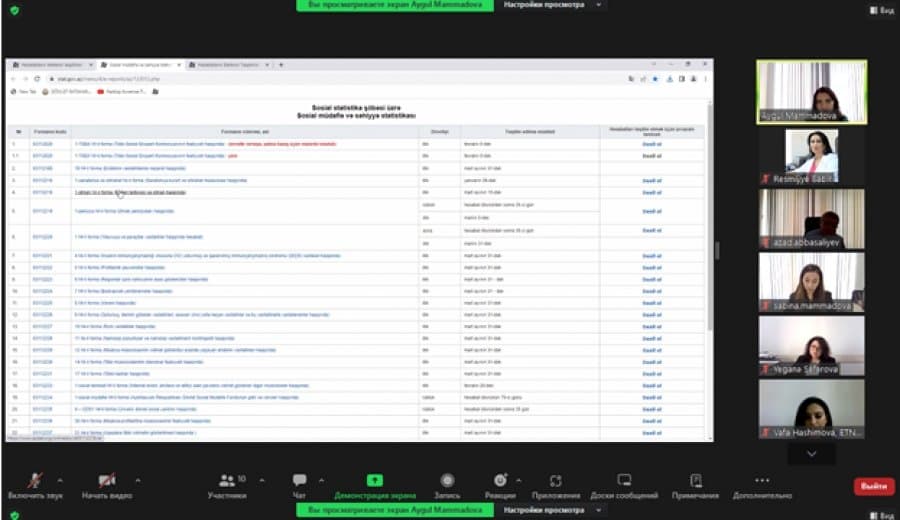Click Daxil ol link in table row 19
Screen dimensions: 900x520
(x=651, y=397)
